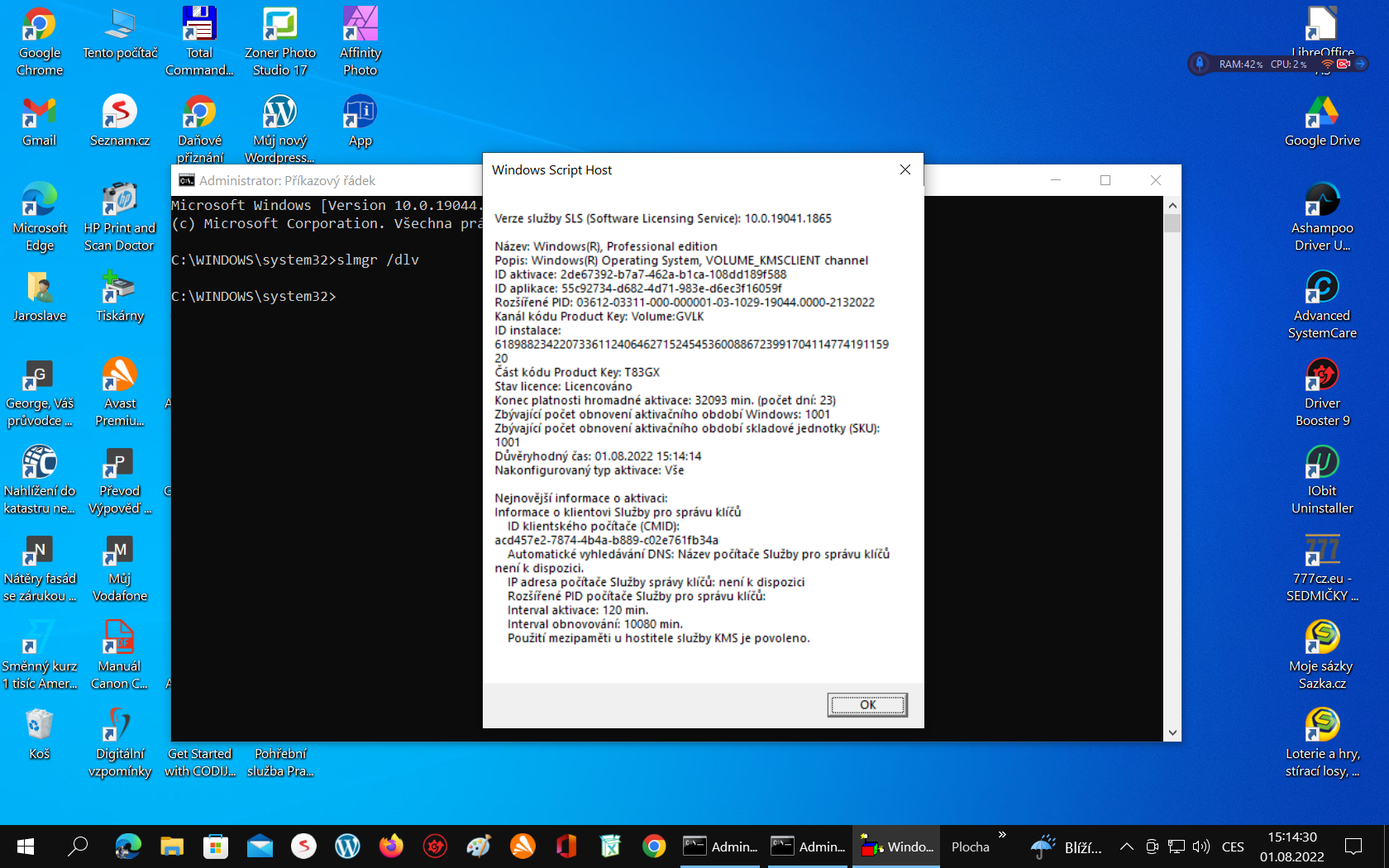Viewport: 1389px width, 868px height.
Task: Open the Loterie a hry shortcut
Action: pos(1322,742)
